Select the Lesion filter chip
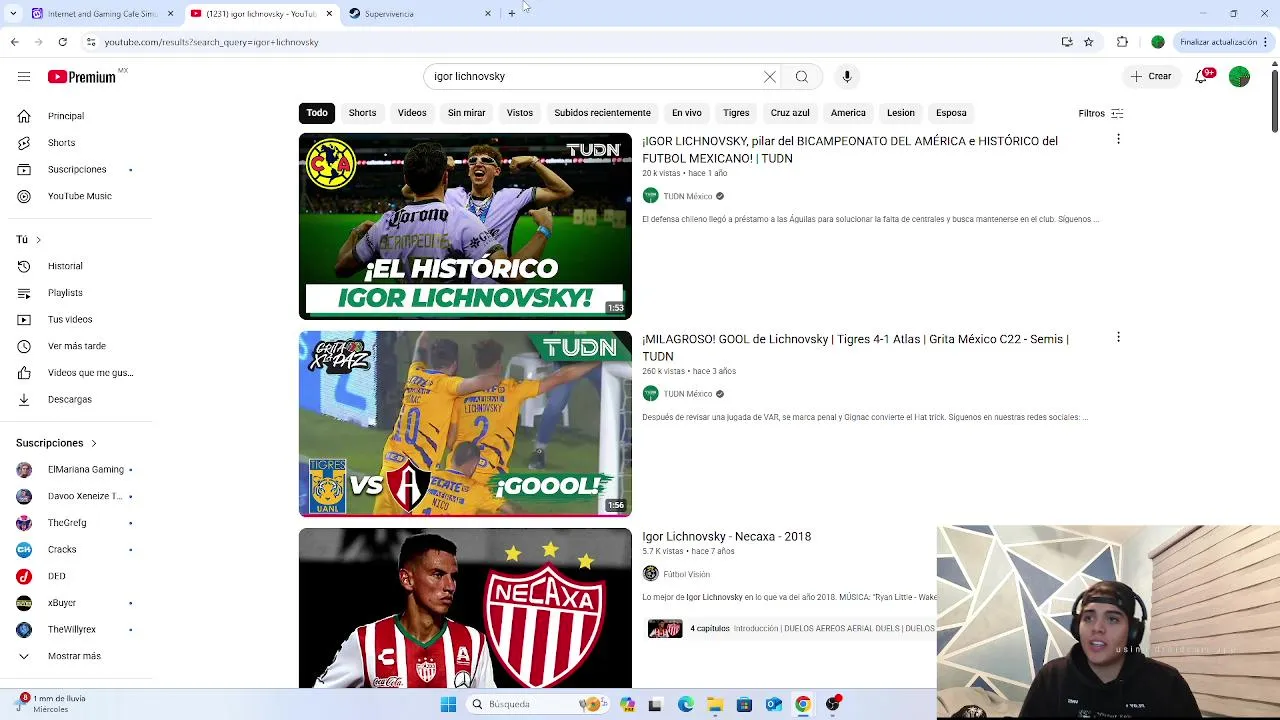1280x720 pixels. tap(901, 113)
